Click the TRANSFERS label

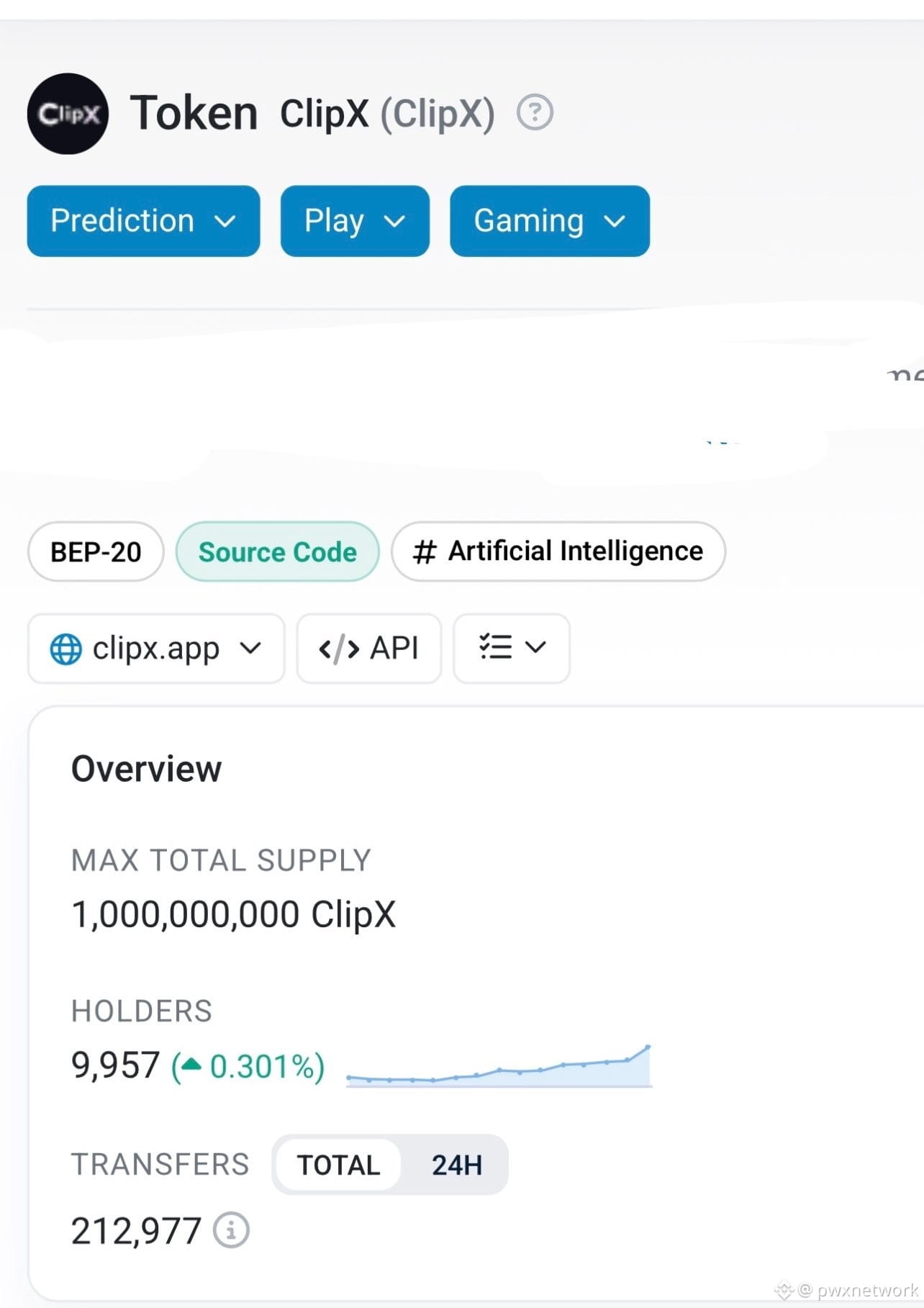coord(160,1164)
